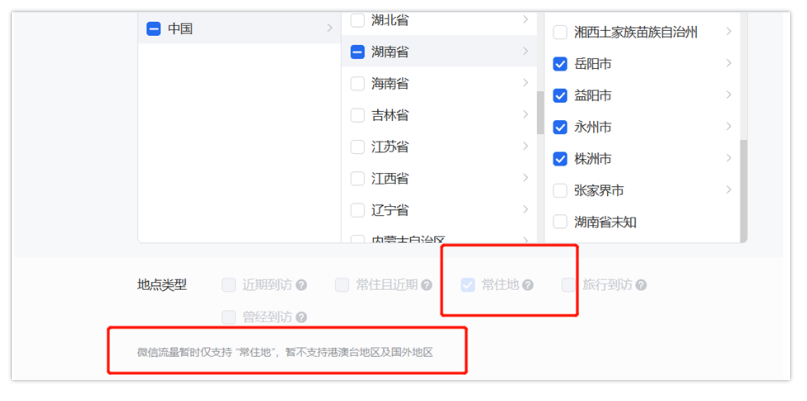
Task: Select the 中国 label text
Action: (180, 29)
